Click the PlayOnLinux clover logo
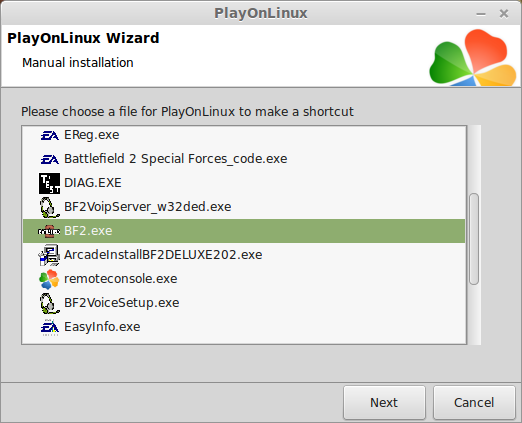This screenshot has width=522, height=423. pos(473,57)
